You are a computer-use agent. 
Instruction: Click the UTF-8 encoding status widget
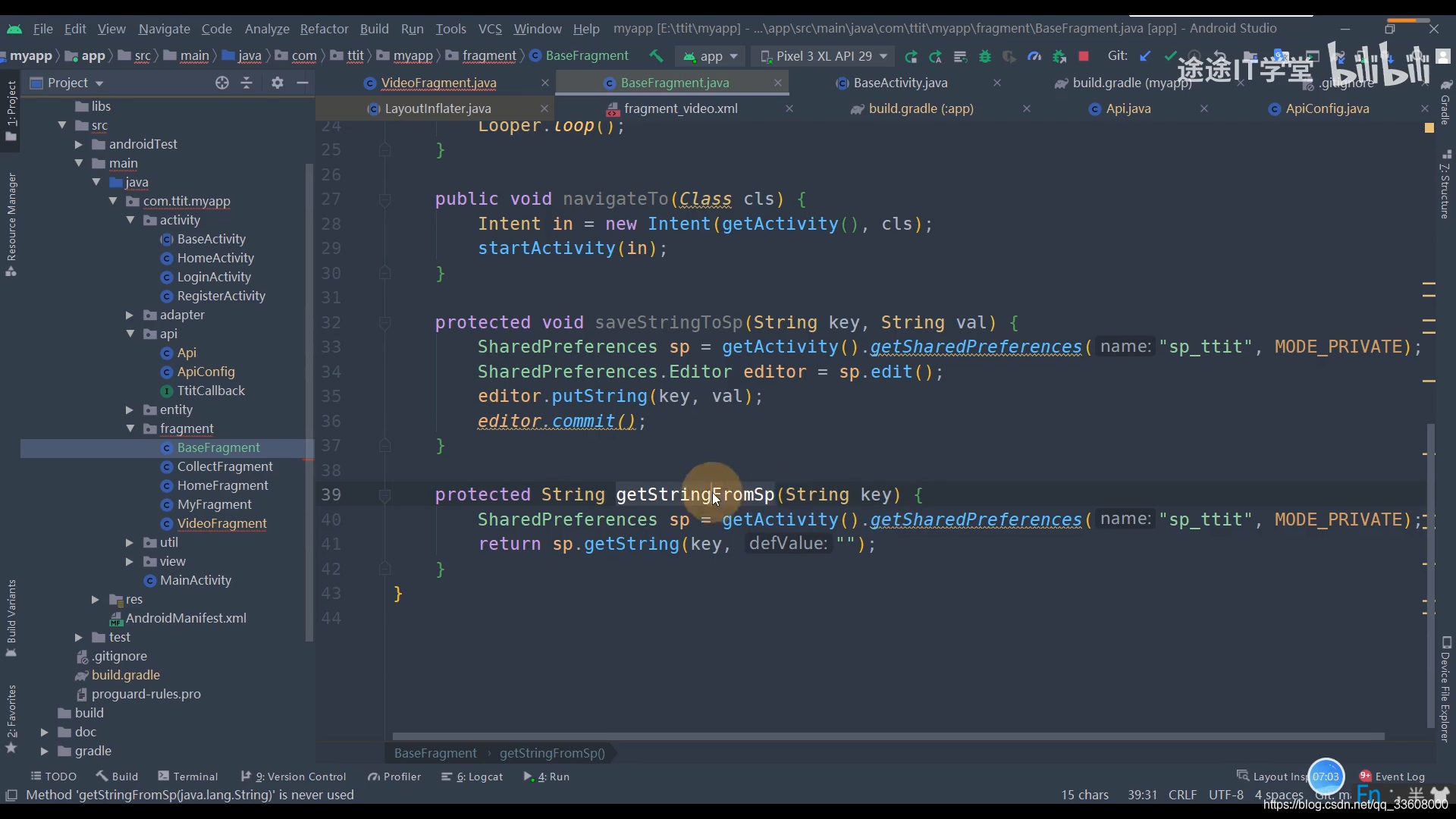1226,795
